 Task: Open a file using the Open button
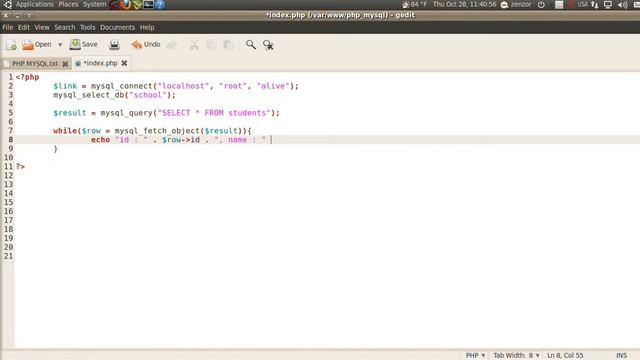pyautogui.click(x=37, y=44)
